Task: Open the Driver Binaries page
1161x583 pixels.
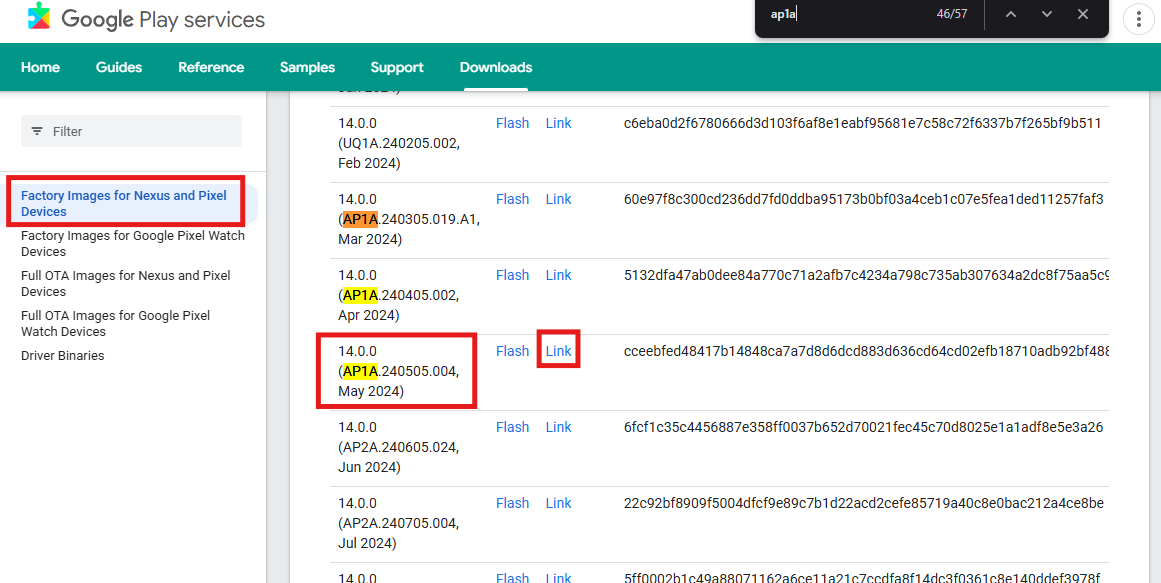Action: (x=62, y=355)
